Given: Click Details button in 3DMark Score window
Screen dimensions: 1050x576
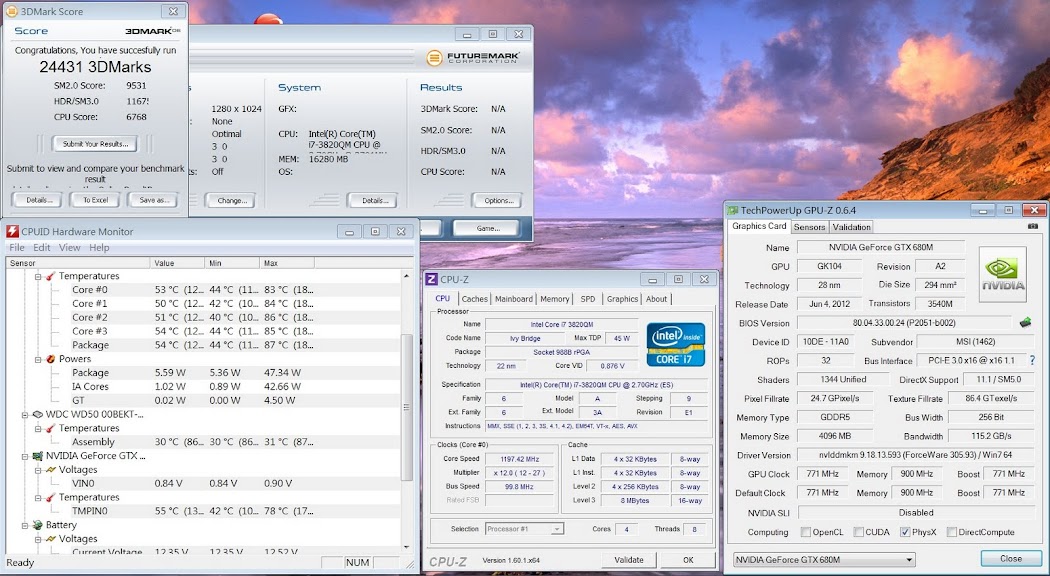Looking at the screenshot, I should (38, 200).
